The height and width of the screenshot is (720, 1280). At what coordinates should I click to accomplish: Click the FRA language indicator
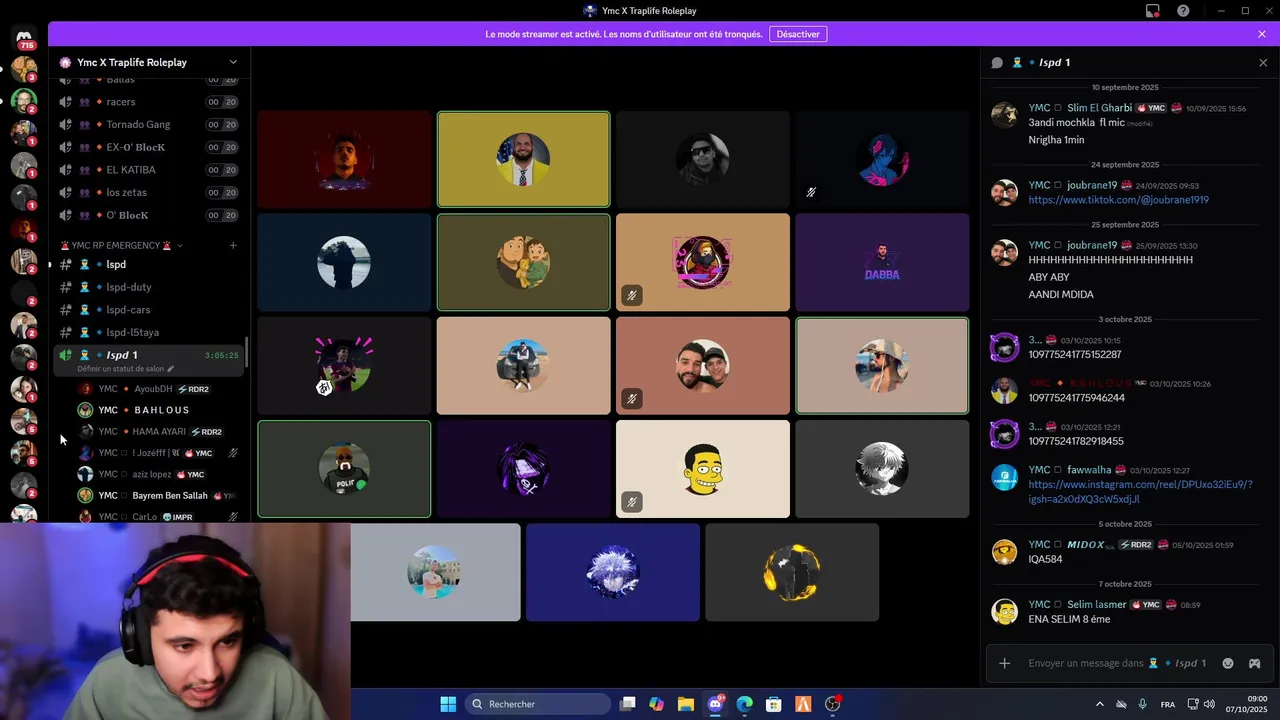(1168, 704)
